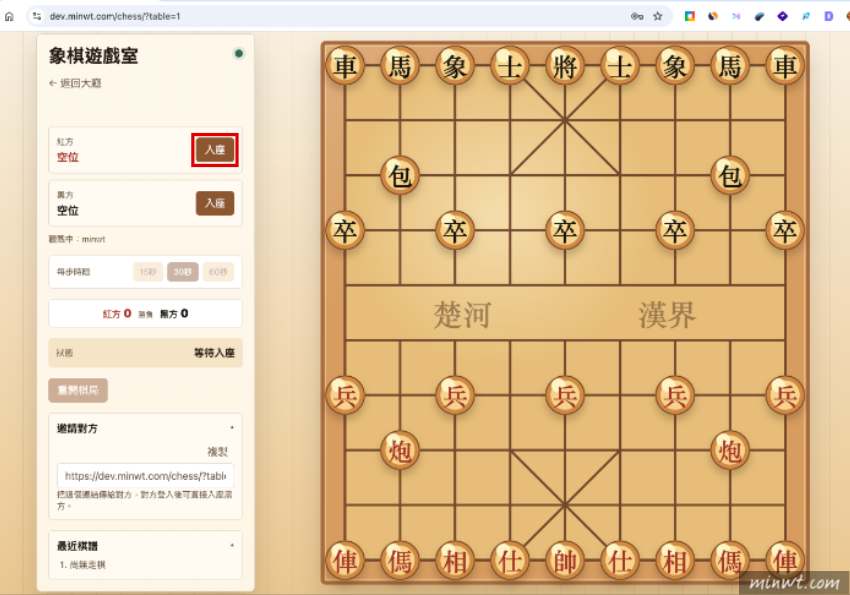Select black soldier 卒 on rightmost file
The height and width of the screenshot is (595, 850).
tap(784, 231)
